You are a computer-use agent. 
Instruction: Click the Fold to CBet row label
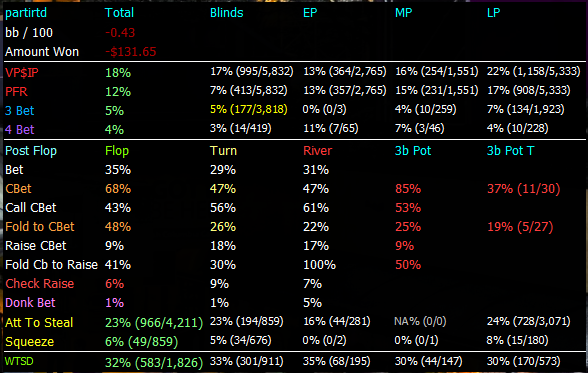40,227
